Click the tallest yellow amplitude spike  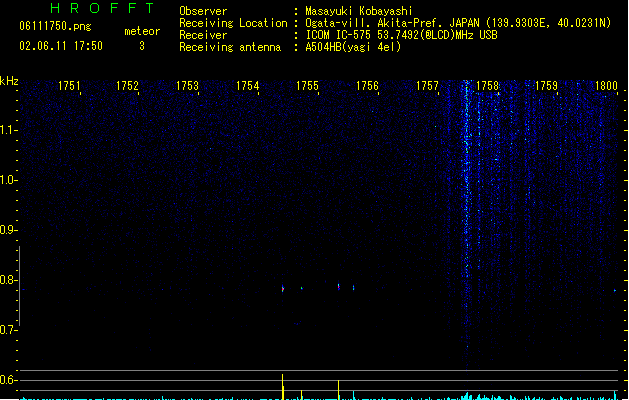pos(283,386)
